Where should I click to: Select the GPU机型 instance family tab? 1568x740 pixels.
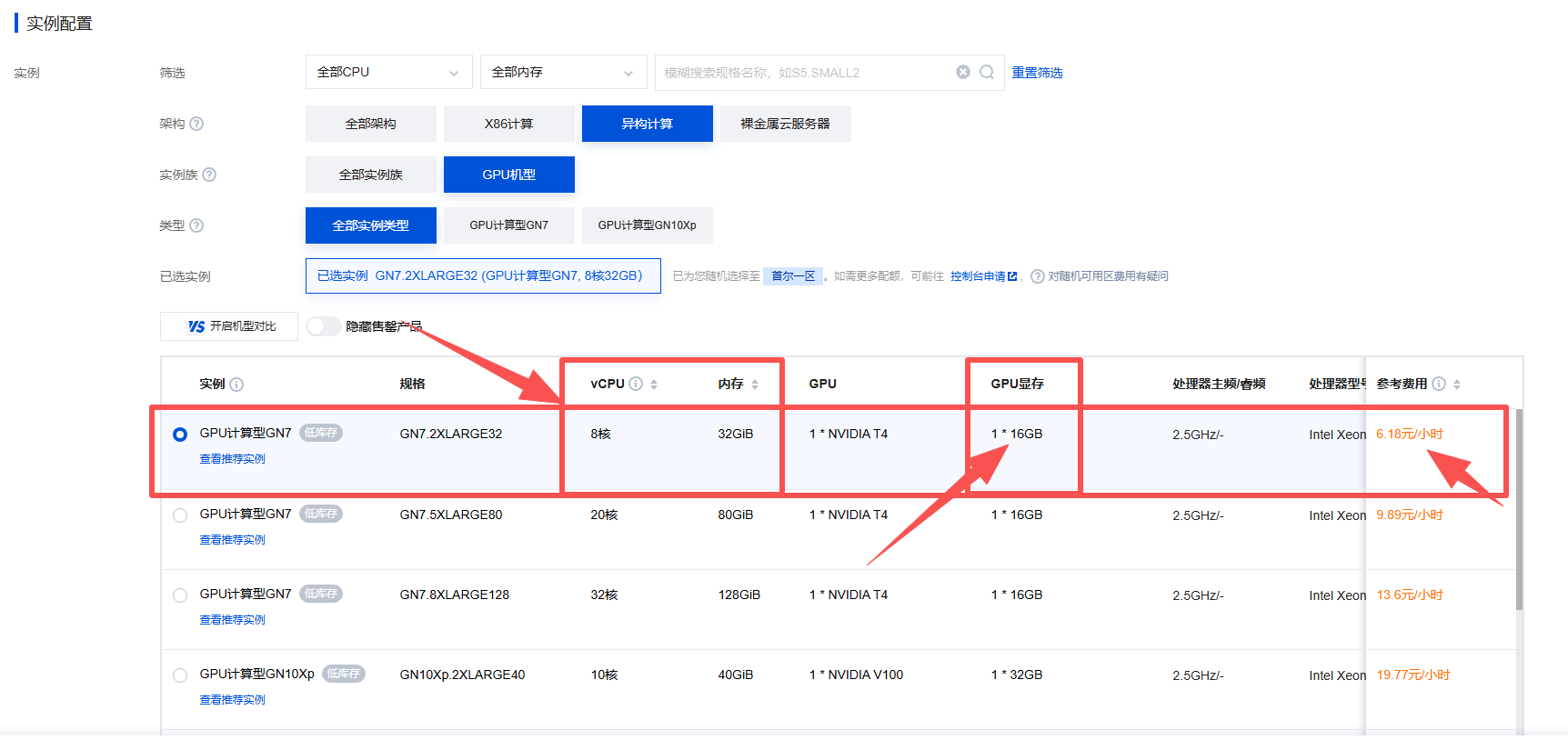coord(509,175)
